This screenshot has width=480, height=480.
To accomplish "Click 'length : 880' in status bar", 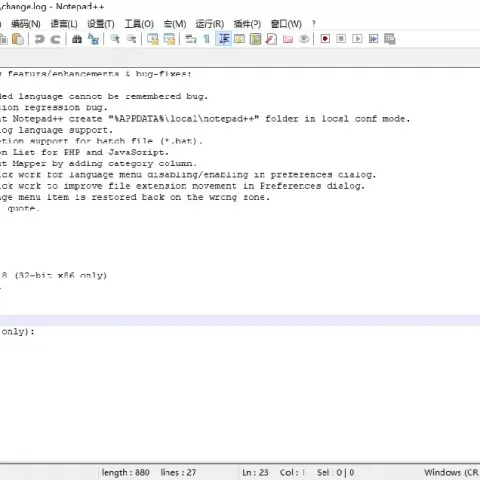I will click(x=125, y=472).
